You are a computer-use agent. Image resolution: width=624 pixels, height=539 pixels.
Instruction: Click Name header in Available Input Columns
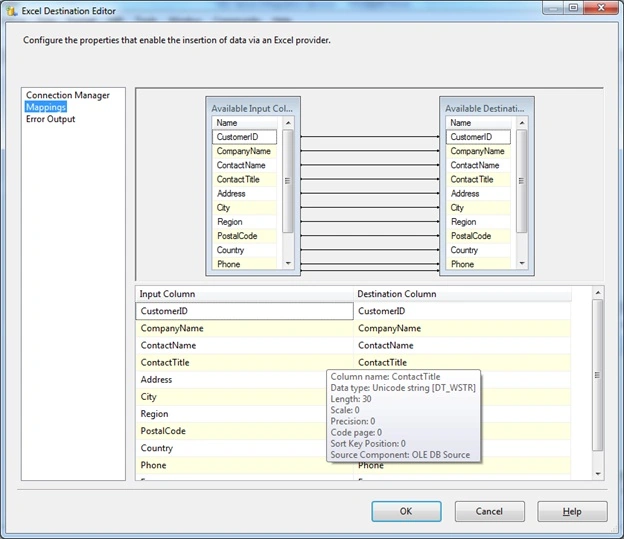click(x=244, y=123)
